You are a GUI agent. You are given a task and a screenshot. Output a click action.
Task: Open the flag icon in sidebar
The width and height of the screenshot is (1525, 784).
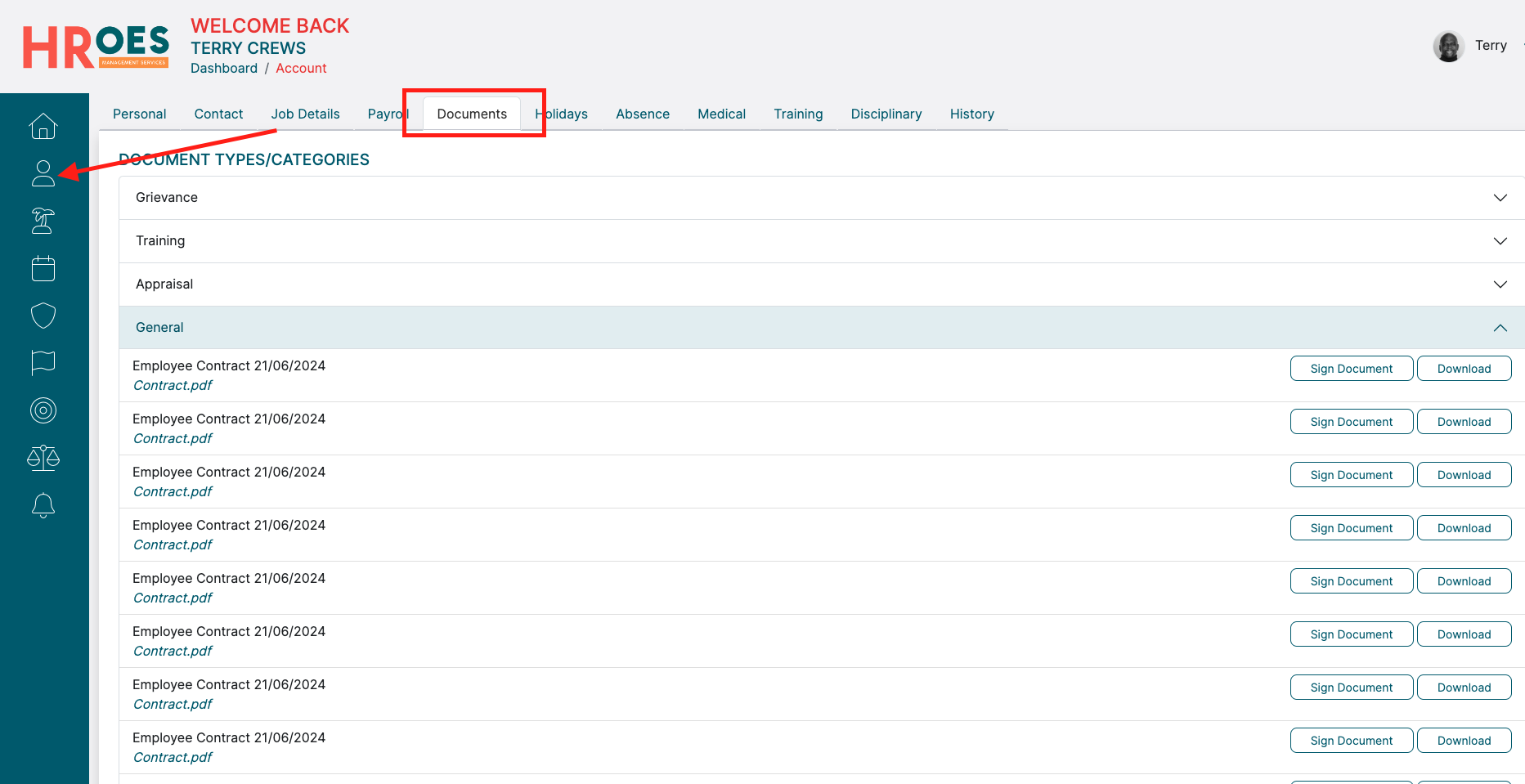tap(43, 362)
